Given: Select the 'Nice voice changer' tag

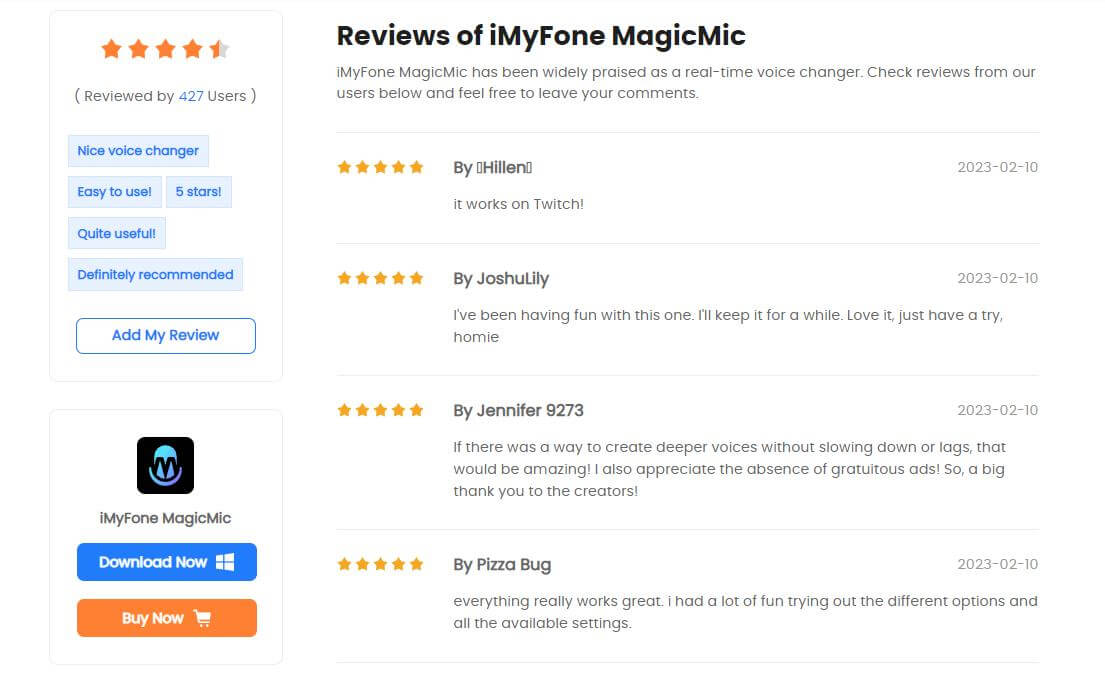Looking at the screenshot, I should pos(138,151).
